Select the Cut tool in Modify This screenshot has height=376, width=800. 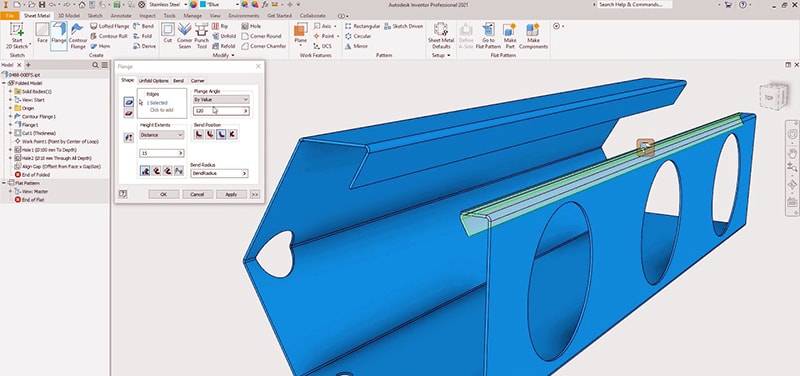coord(167,33)
